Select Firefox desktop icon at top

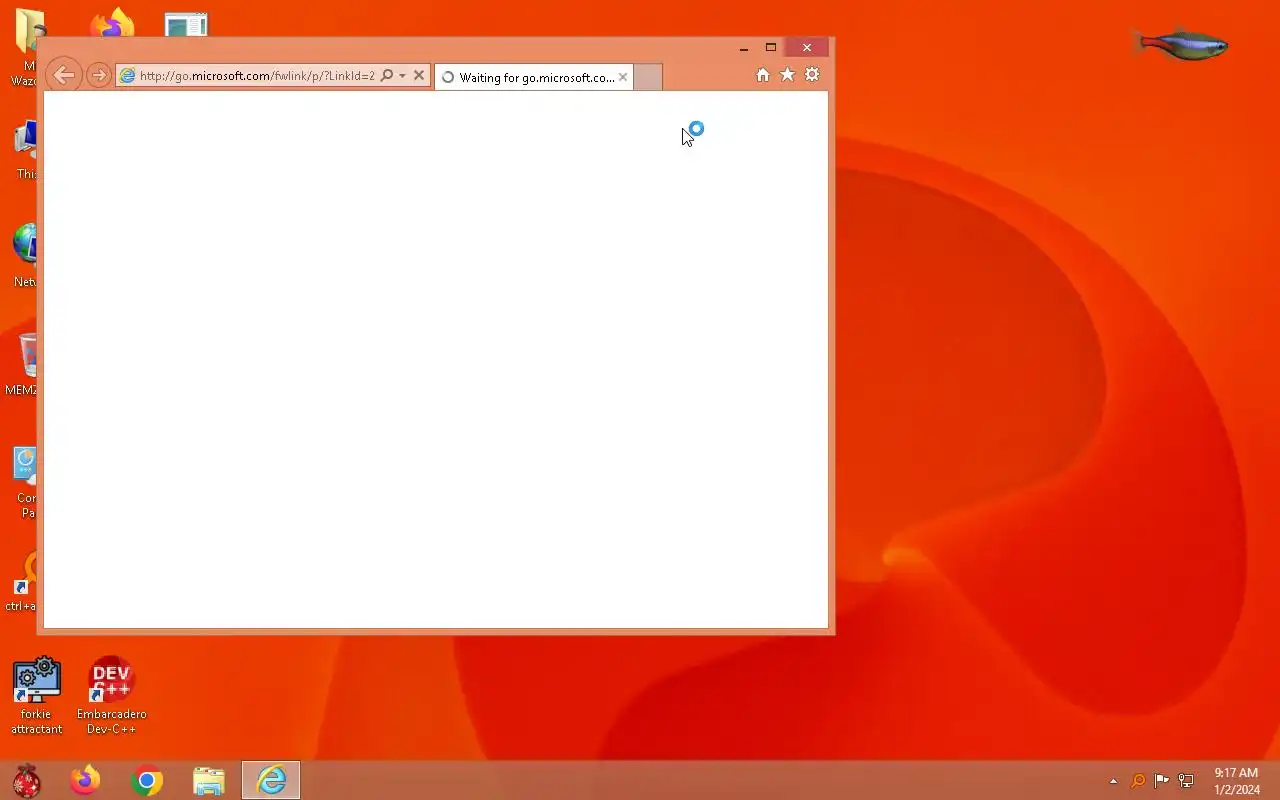click(x=112, y=23)
